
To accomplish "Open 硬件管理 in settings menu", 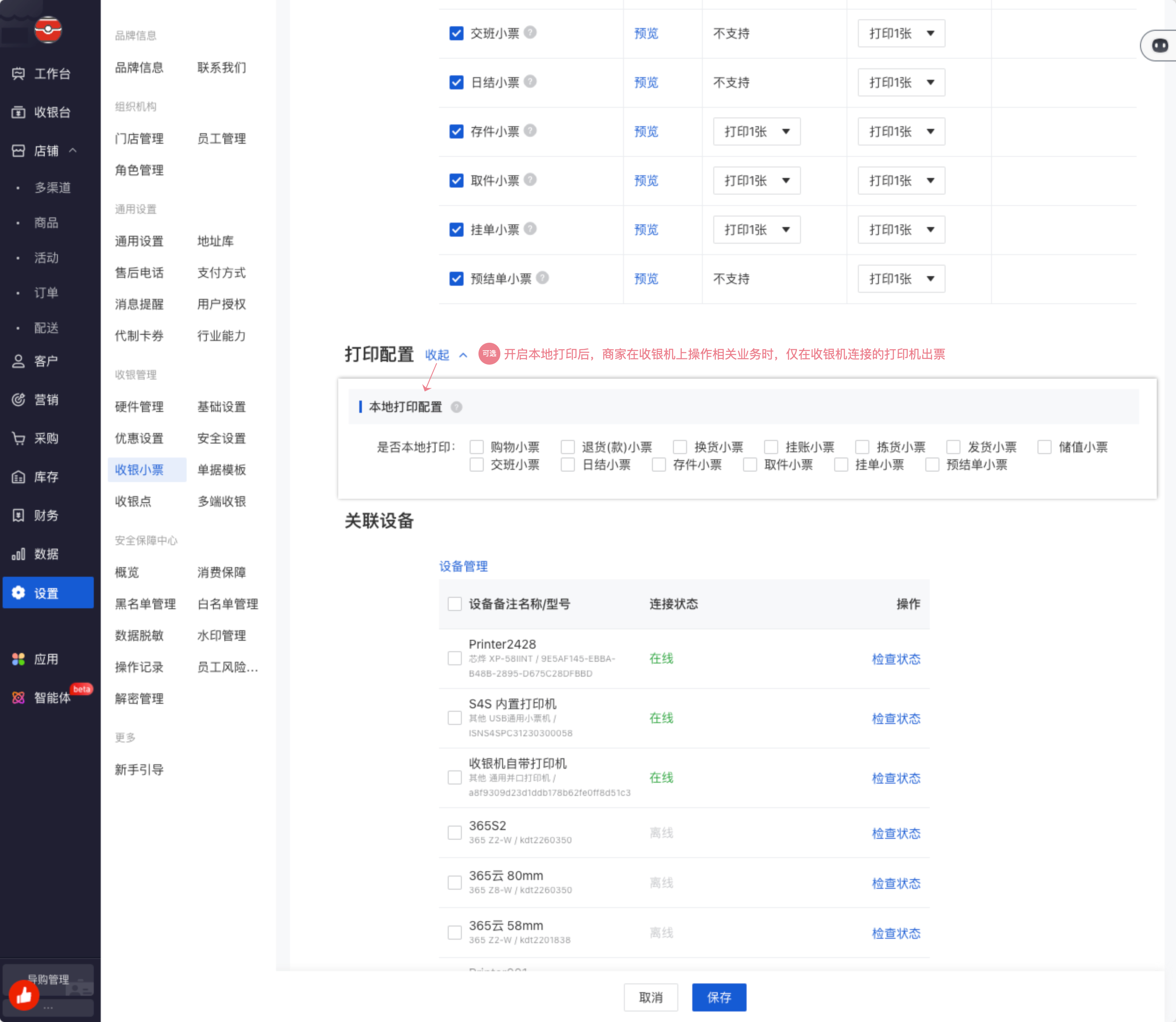I will (139, 407).
